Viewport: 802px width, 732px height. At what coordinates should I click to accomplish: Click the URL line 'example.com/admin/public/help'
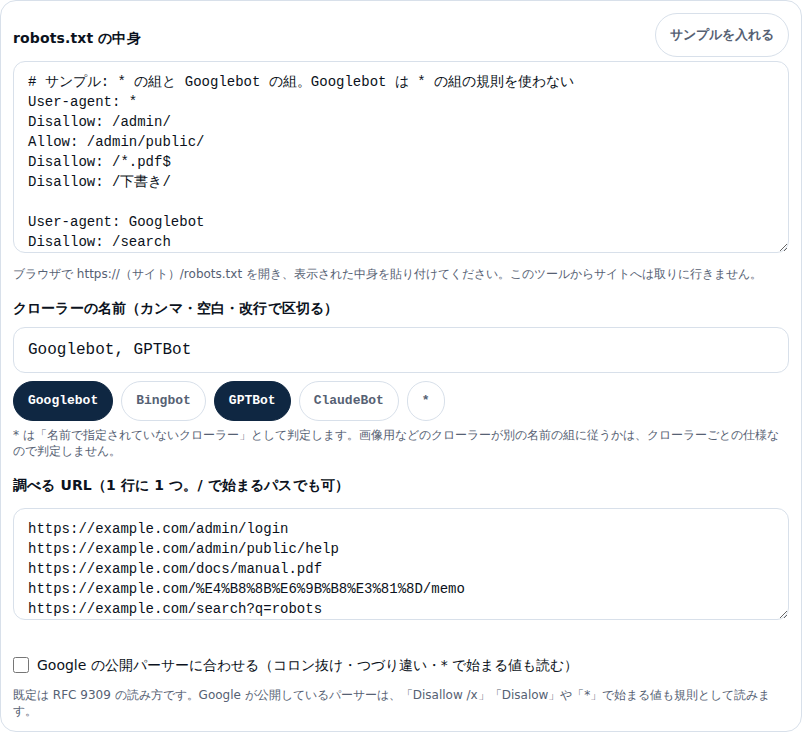coord(183,548)
